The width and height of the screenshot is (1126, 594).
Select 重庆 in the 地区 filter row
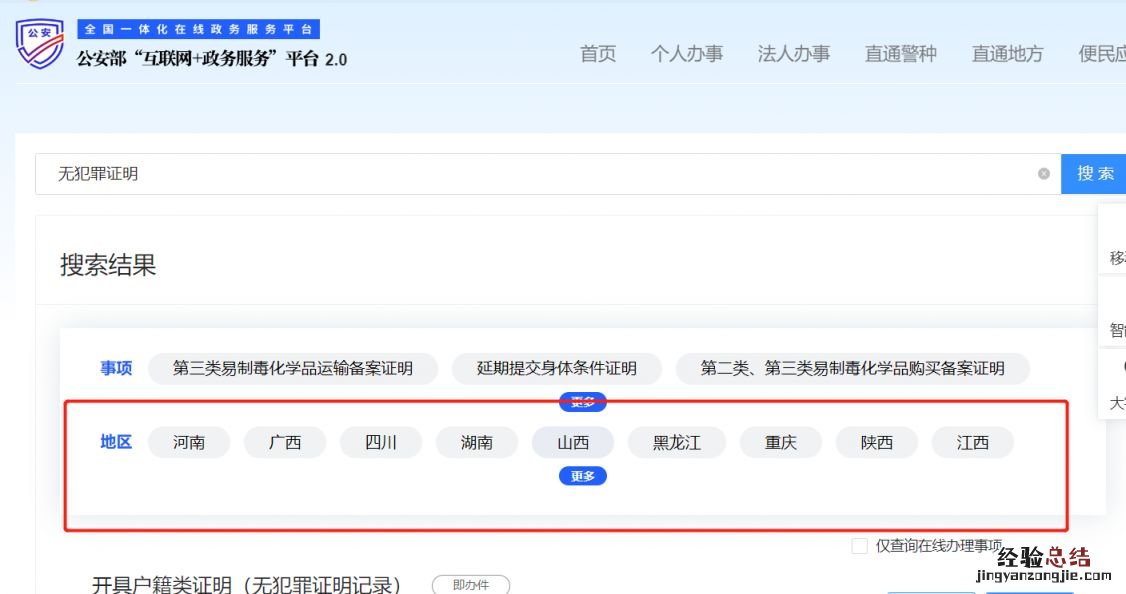pos(780,442)
